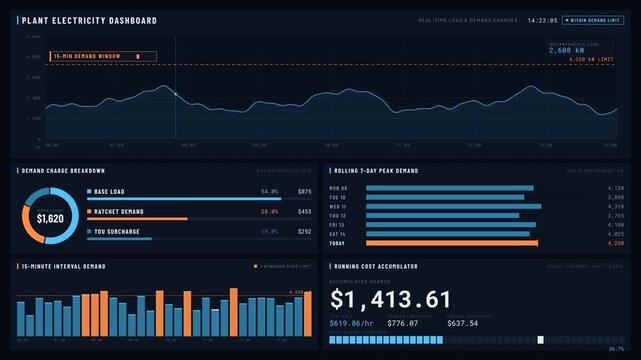Click the 3,765 value for THU 12
This screenshot has height=360, width=641.
click(616, 215)
